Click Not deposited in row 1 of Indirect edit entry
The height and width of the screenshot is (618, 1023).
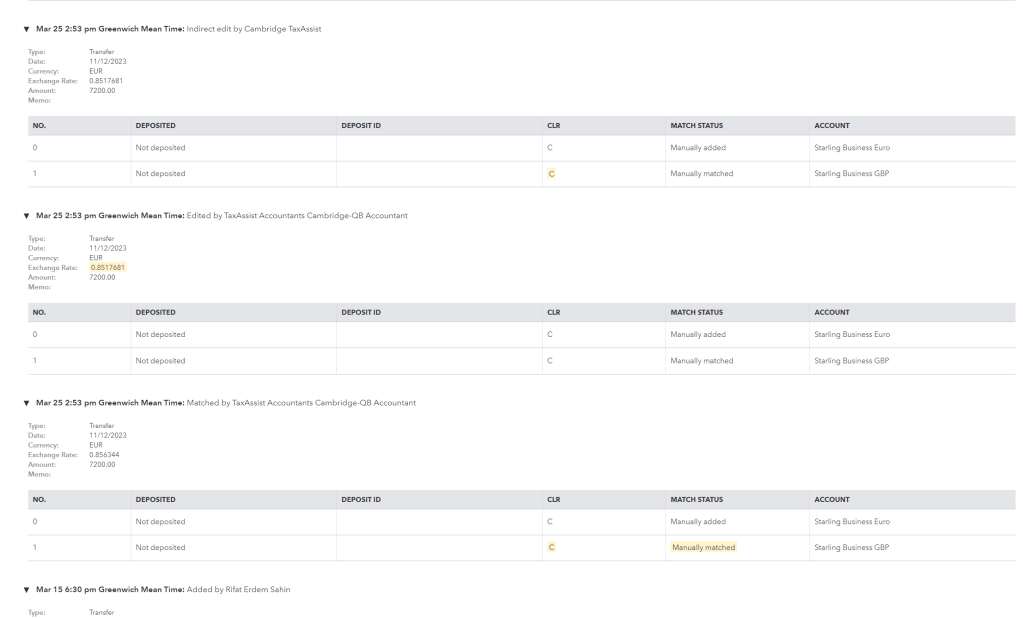click(160, 174)
